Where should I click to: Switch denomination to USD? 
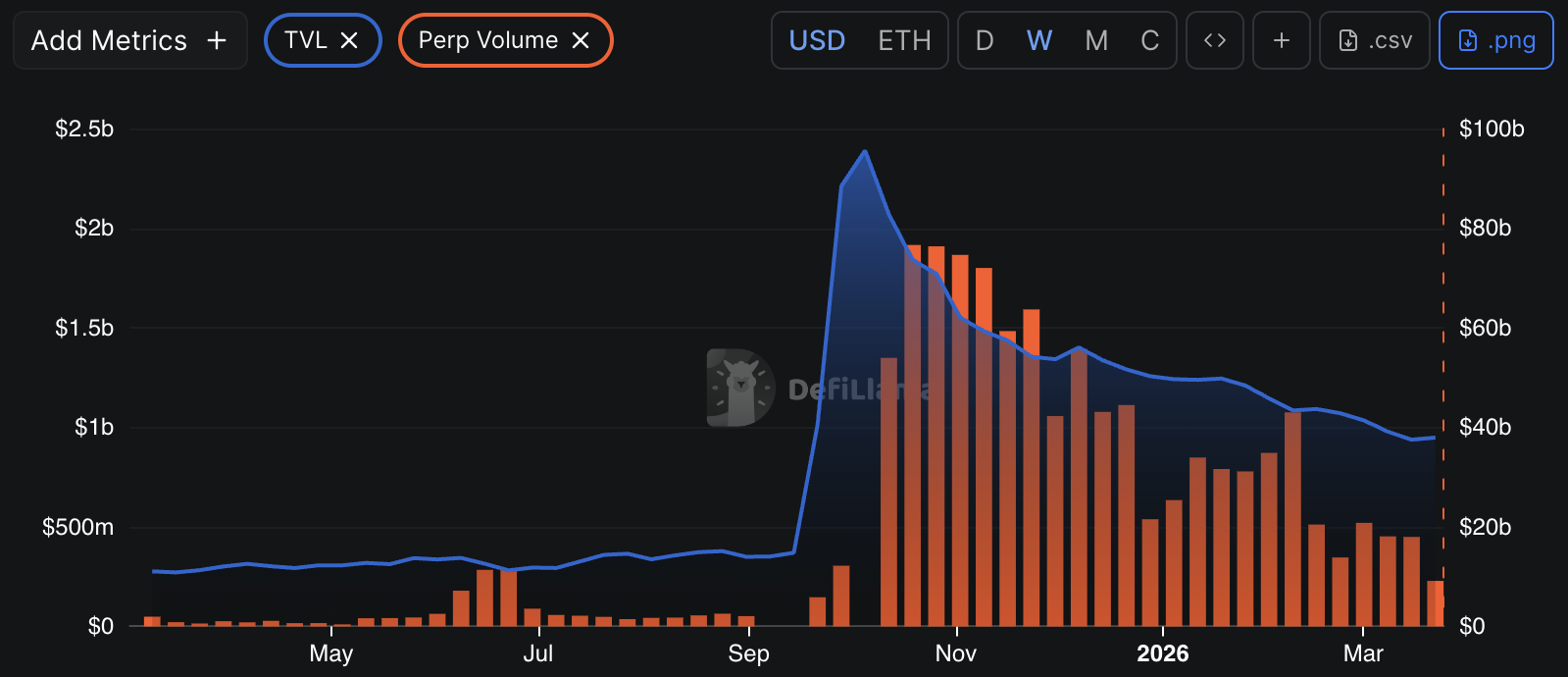pos(817,40)
